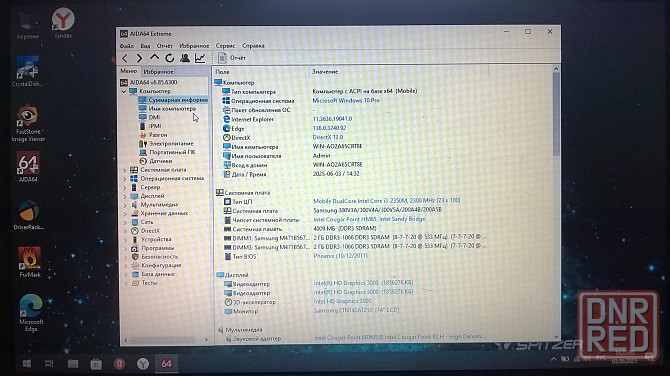Image resolution: width=670 pixels, height=376 pixels.
Task: Expand the DirectX tree node
Action: 125,231
